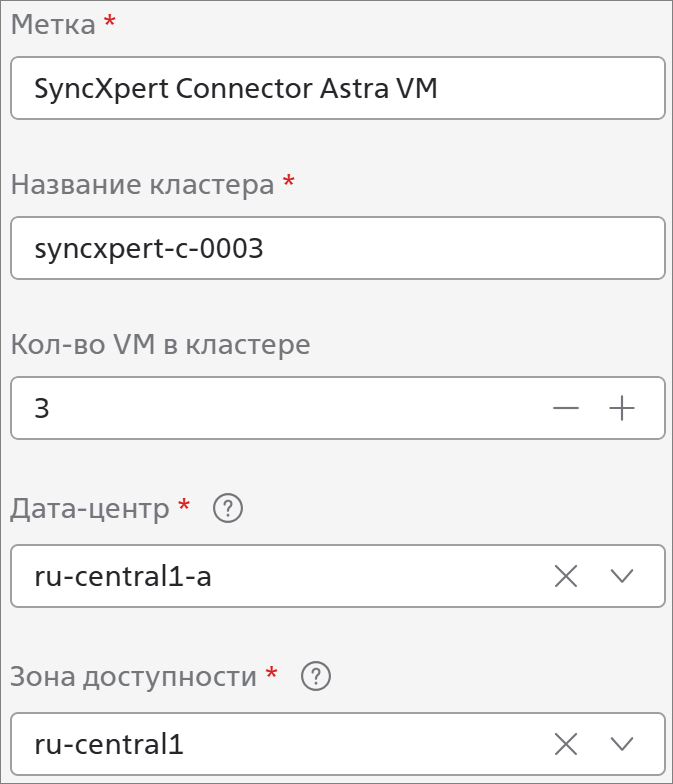Open the ru-central1 availability zone combo box

338,744
